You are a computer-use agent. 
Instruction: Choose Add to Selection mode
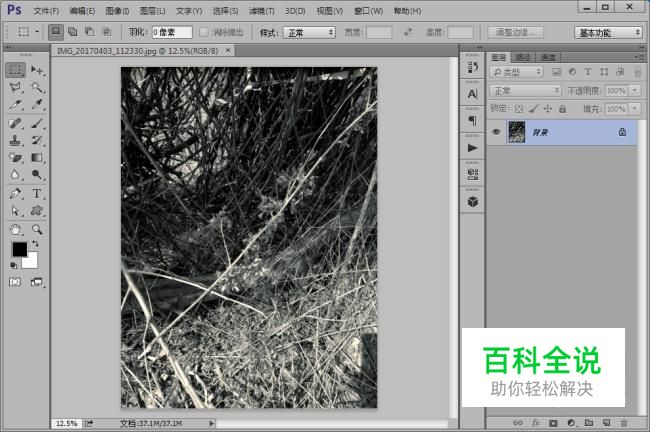click(73, 32)
